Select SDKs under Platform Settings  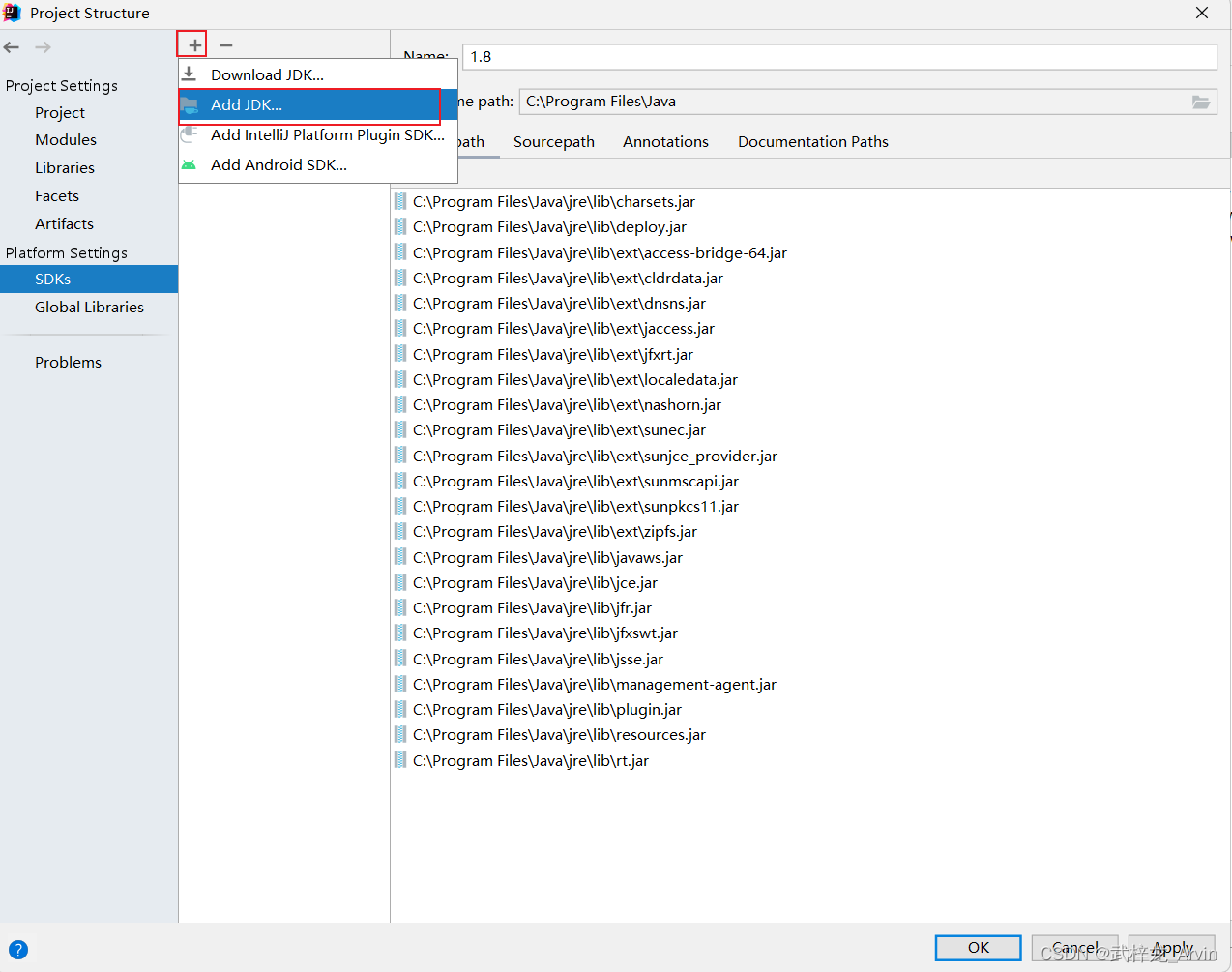click(x=89, y=279)
